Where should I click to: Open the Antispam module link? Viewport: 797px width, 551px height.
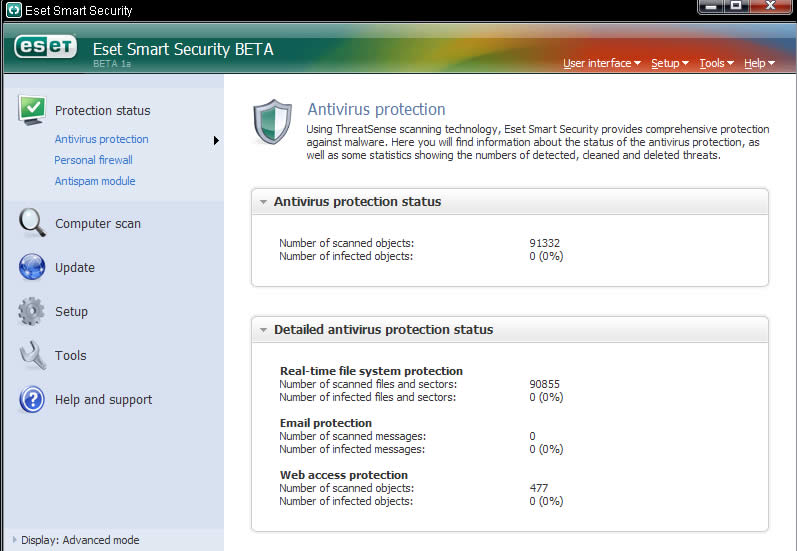95,181
